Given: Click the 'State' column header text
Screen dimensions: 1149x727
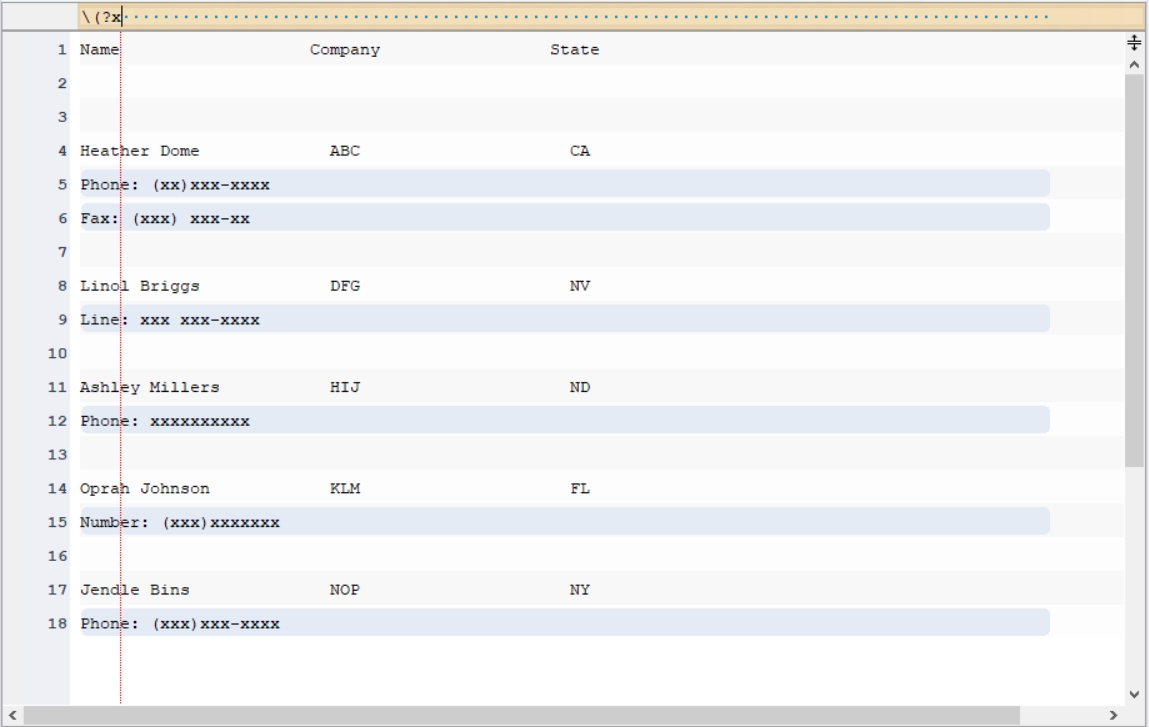Looking at the screenshot, I should [574, 50].
